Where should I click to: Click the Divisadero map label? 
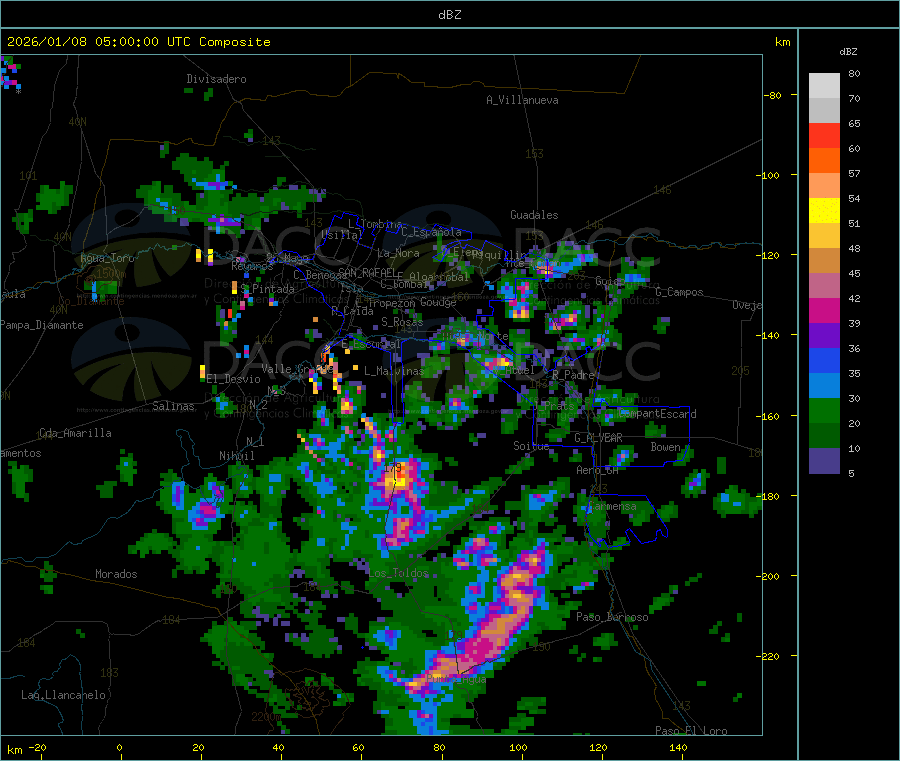(216, 79)
